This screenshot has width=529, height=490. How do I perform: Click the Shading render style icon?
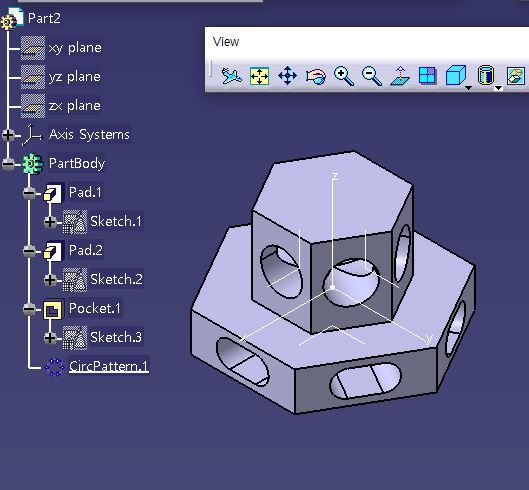(486, 75)
